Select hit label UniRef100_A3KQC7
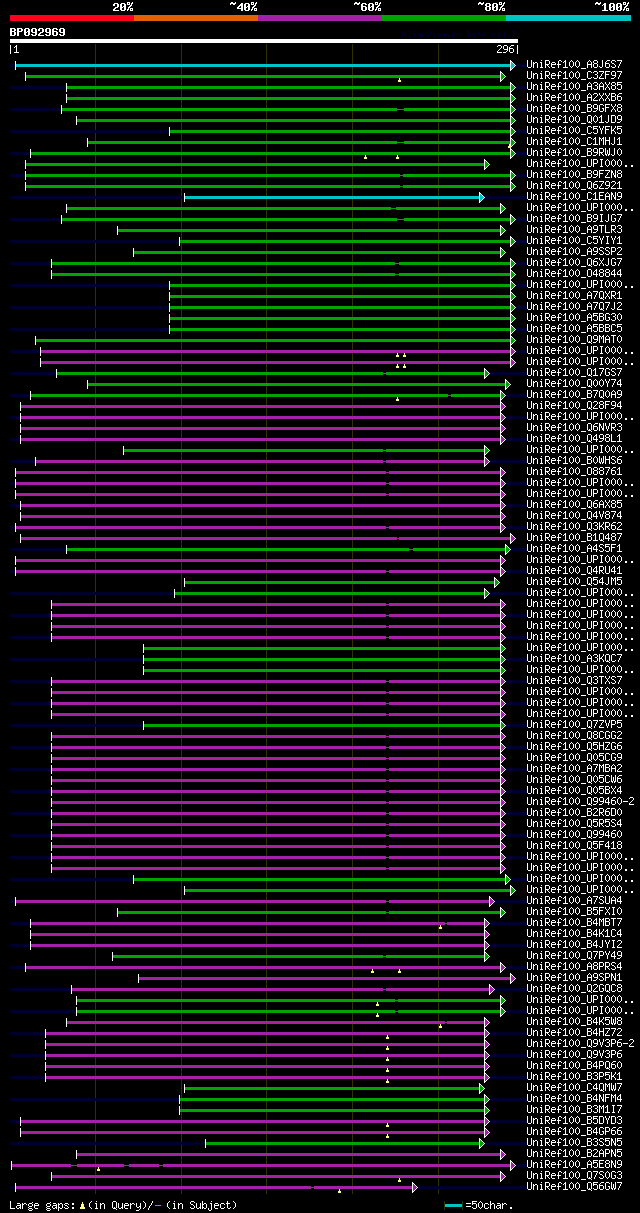This screenshot has width=640, height=1213. [574, 658]
